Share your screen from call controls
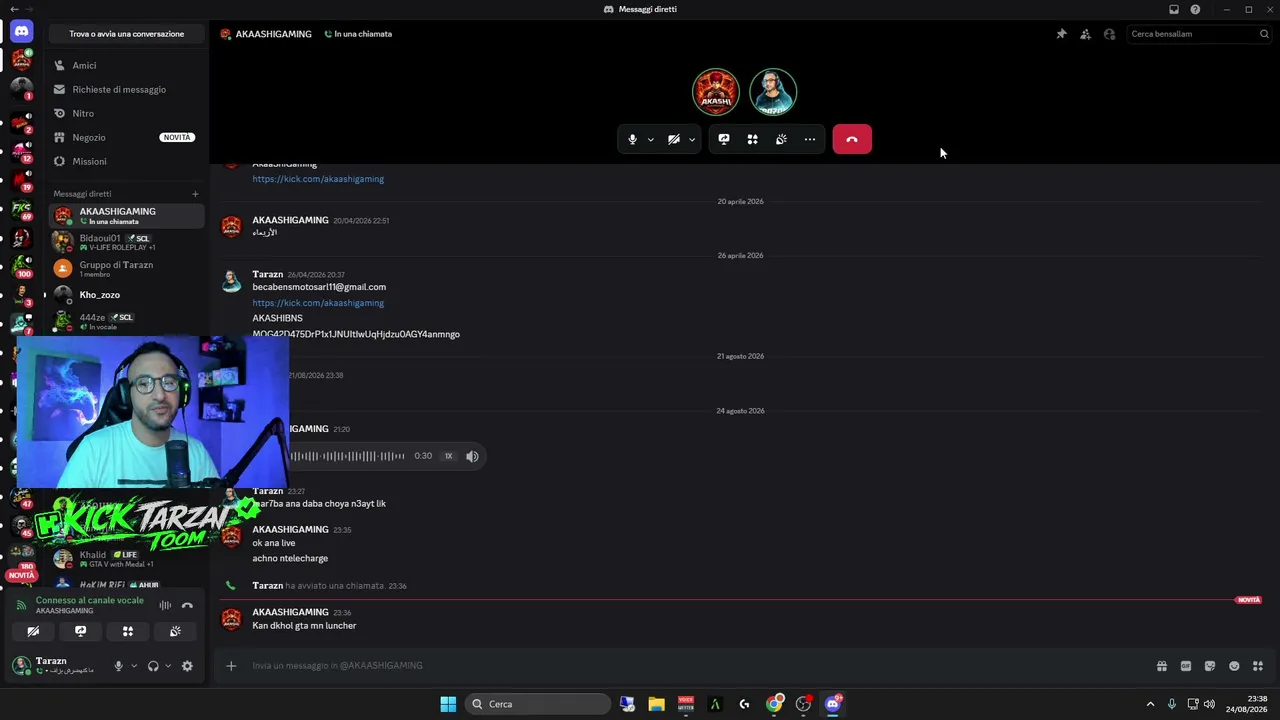 724,139
